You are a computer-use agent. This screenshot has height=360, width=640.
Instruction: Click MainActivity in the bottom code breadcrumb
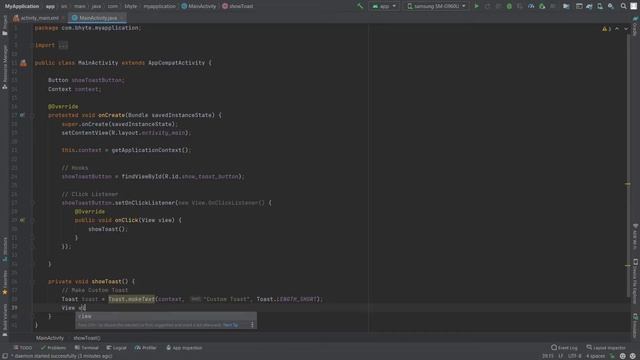(x=50, y=338)
